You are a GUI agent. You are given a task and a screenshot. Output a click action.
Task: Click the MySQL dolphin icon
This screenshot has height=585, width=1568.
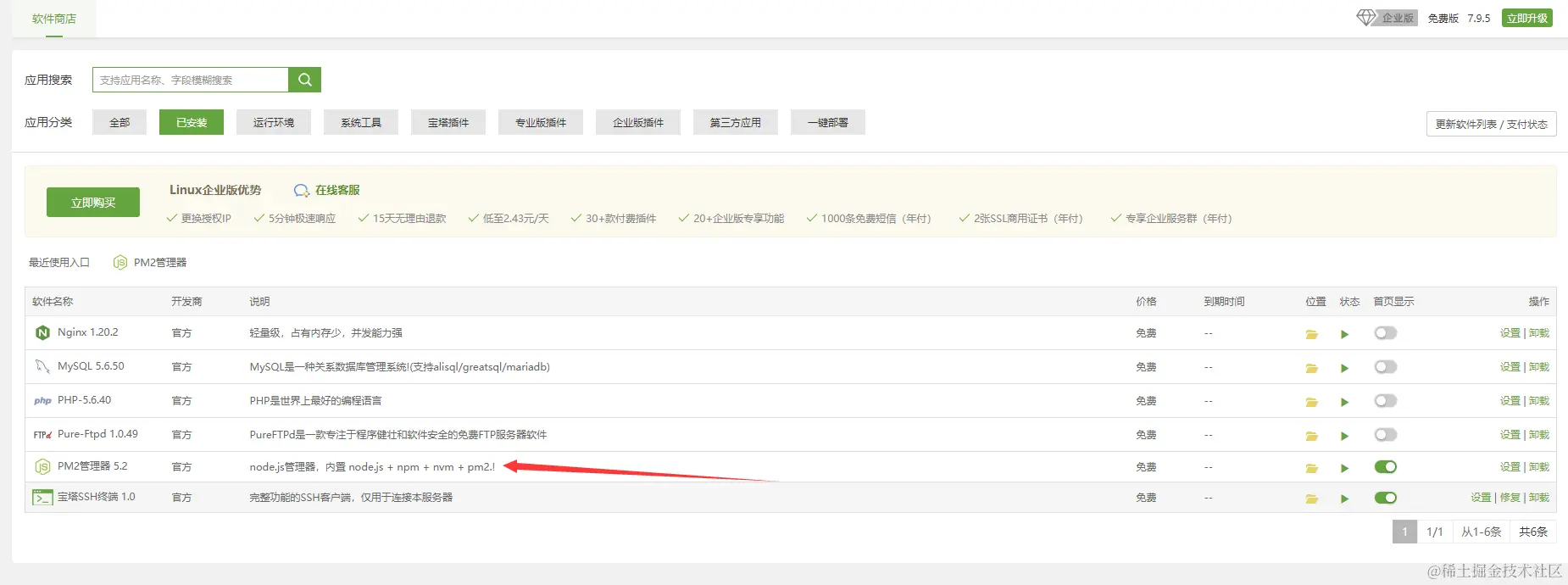pyautogui.click(x=42, y=366)
